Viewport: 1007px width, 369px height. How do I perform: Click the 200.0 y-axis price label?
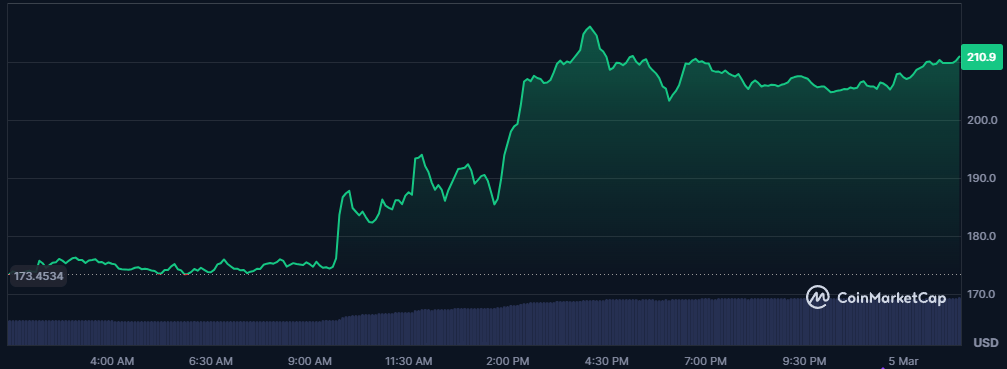tap(983, 121)
